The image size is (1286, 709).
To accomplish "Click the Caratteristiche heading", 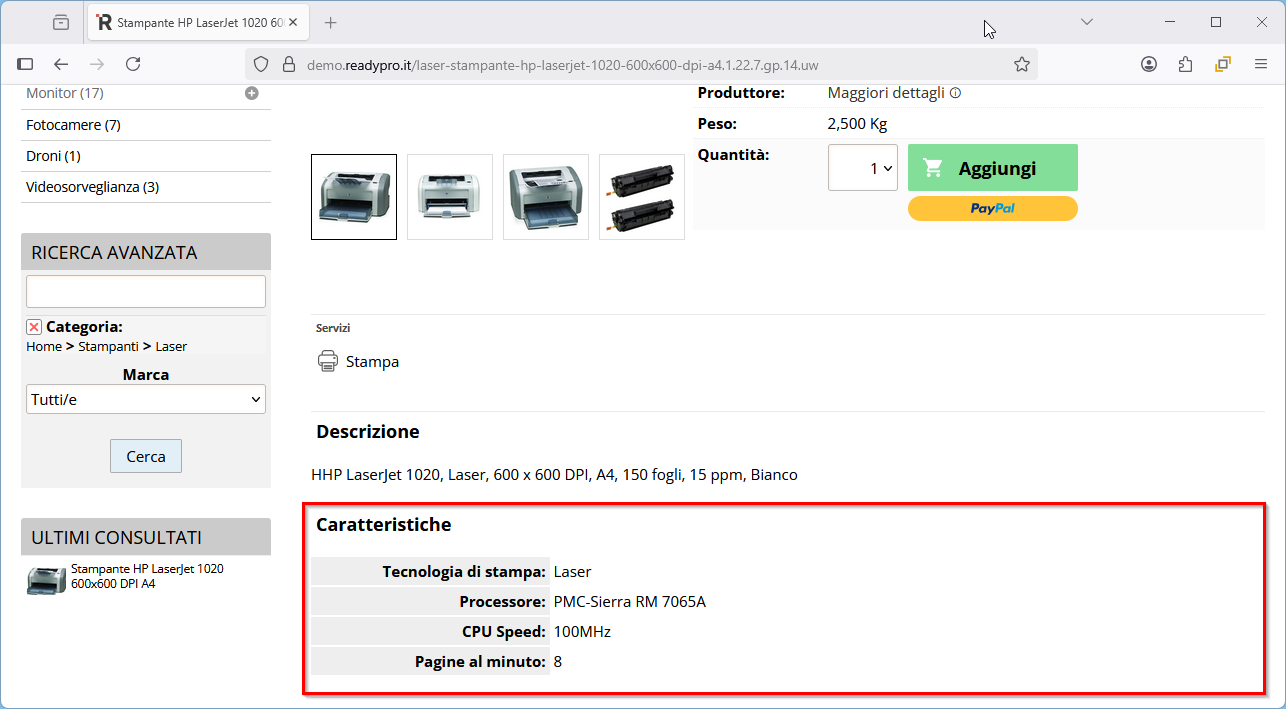I will pos(384,524).
